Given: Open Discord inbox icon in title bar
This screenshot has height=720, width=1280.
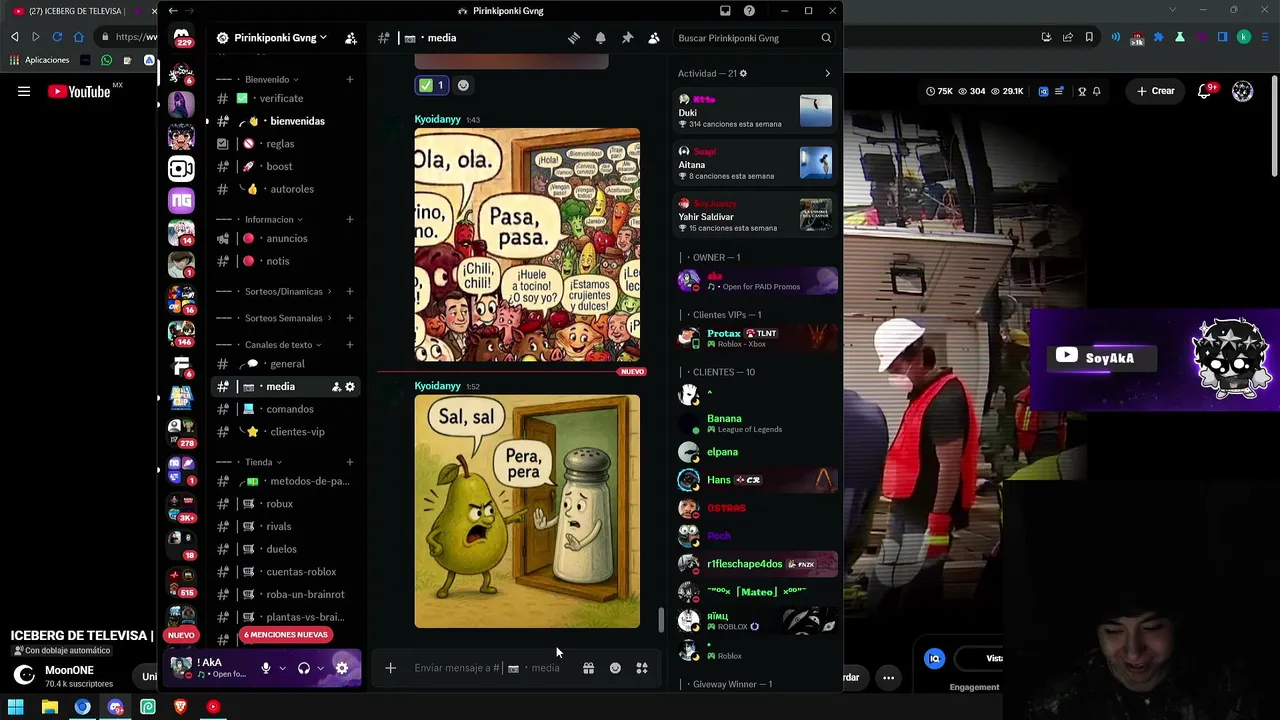Looking at the screenshot, I should [x=725, y=11].
